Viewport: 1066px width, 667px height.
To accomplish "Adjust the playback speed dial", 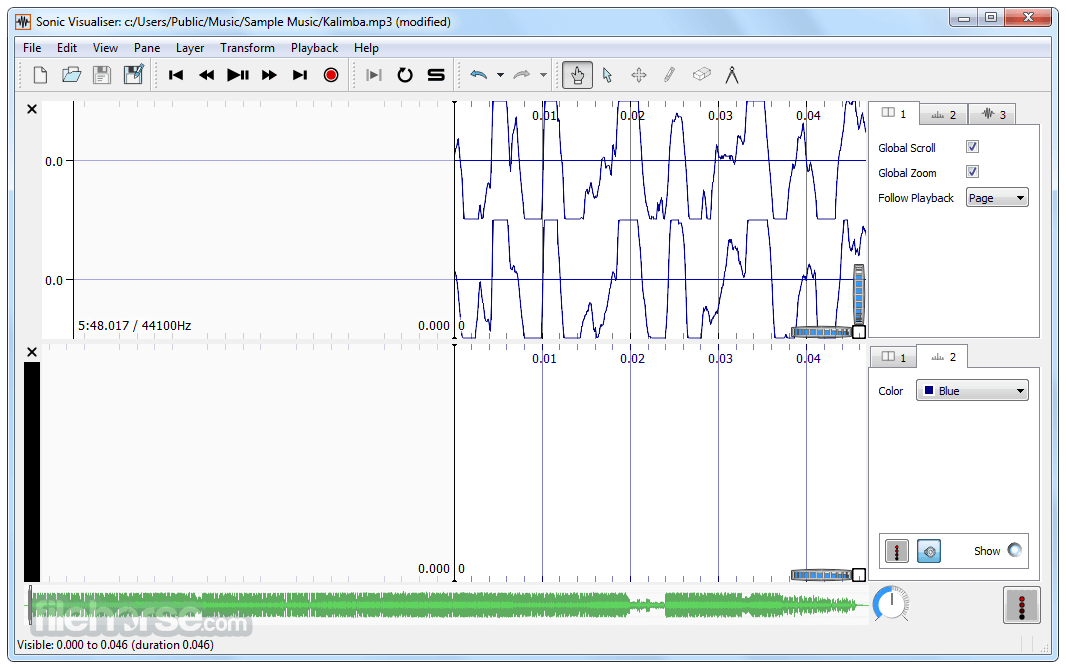I will (x=891, y=603).
